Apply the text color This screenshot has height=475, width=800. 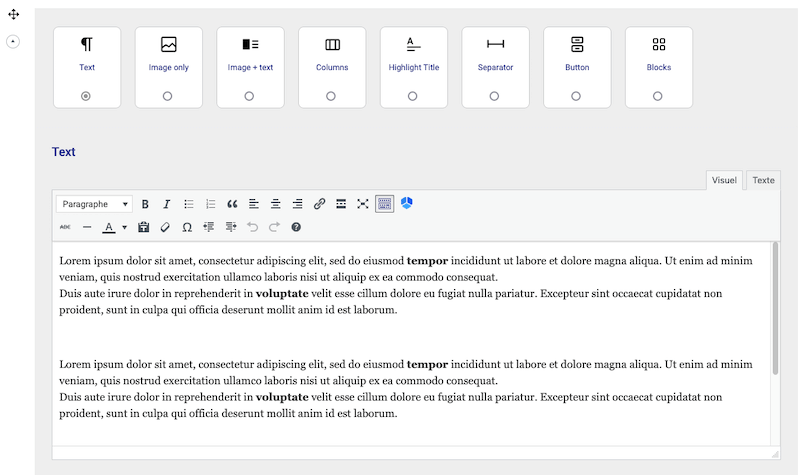[109, 227]
